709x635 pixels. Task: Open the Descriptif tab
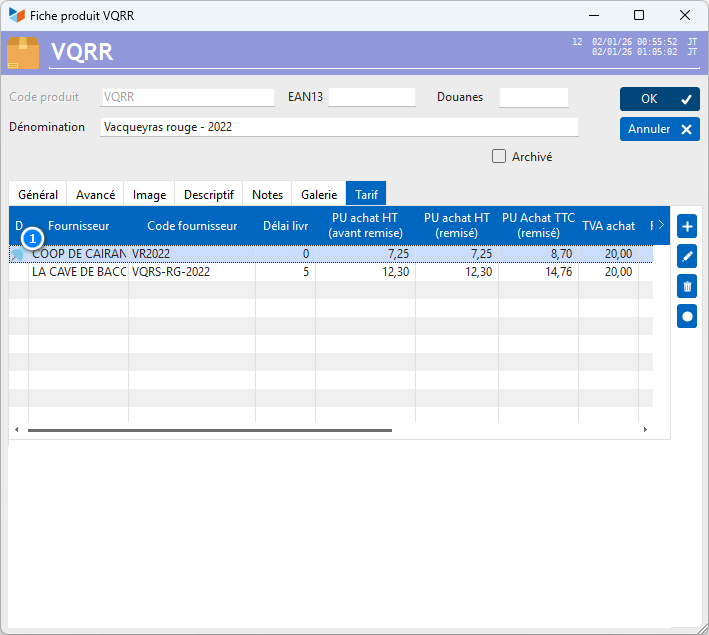(209, 195)
